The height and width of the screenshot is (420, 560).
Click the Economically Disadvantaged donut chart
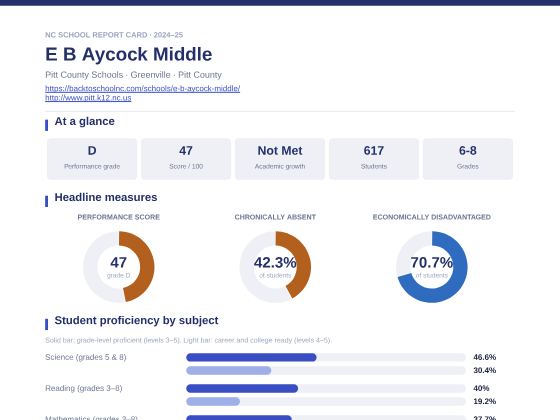[x=432, y=267]
